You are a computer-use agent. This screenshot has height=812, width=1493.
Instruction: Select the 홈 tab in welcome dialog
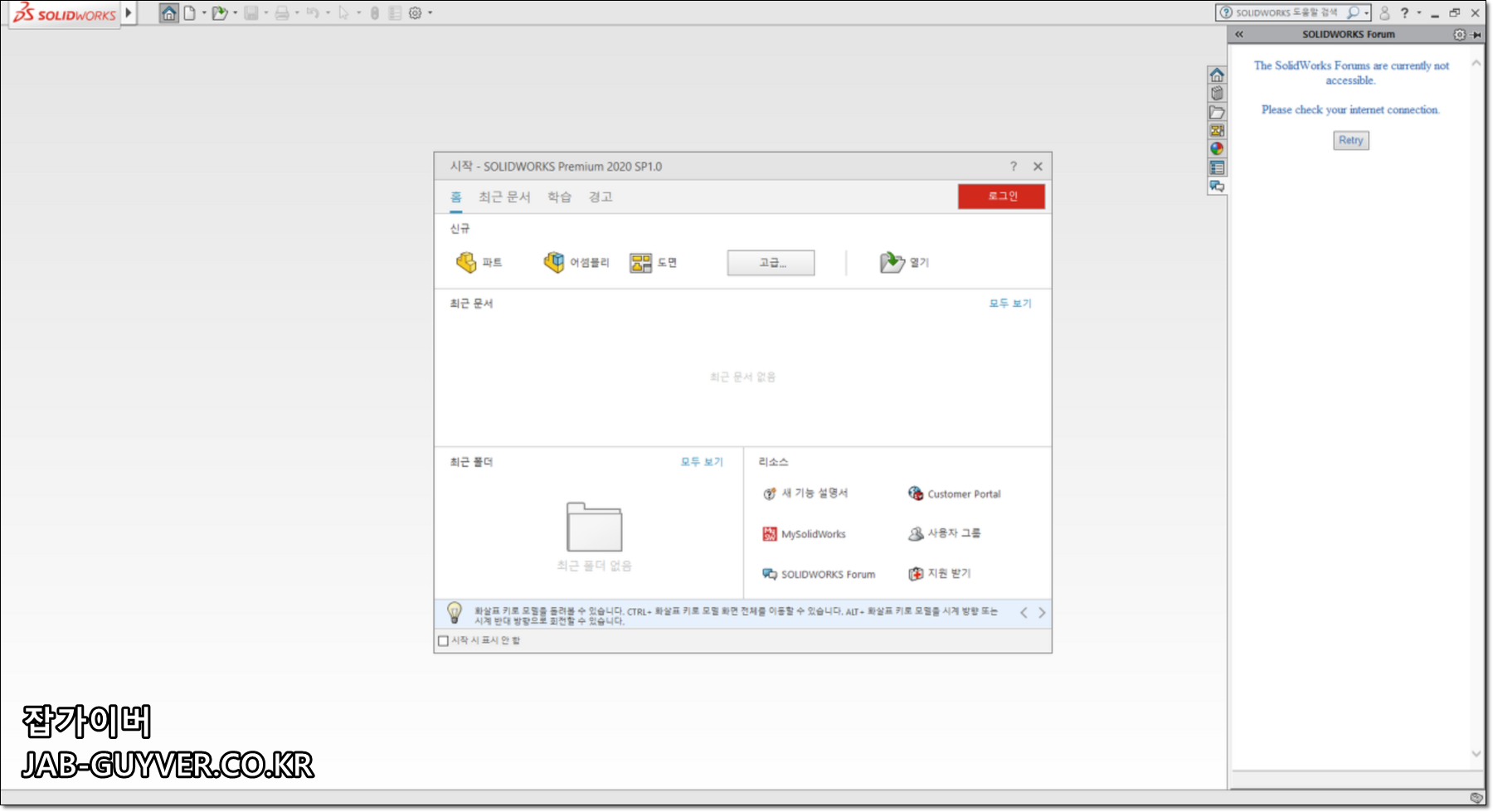456,197
